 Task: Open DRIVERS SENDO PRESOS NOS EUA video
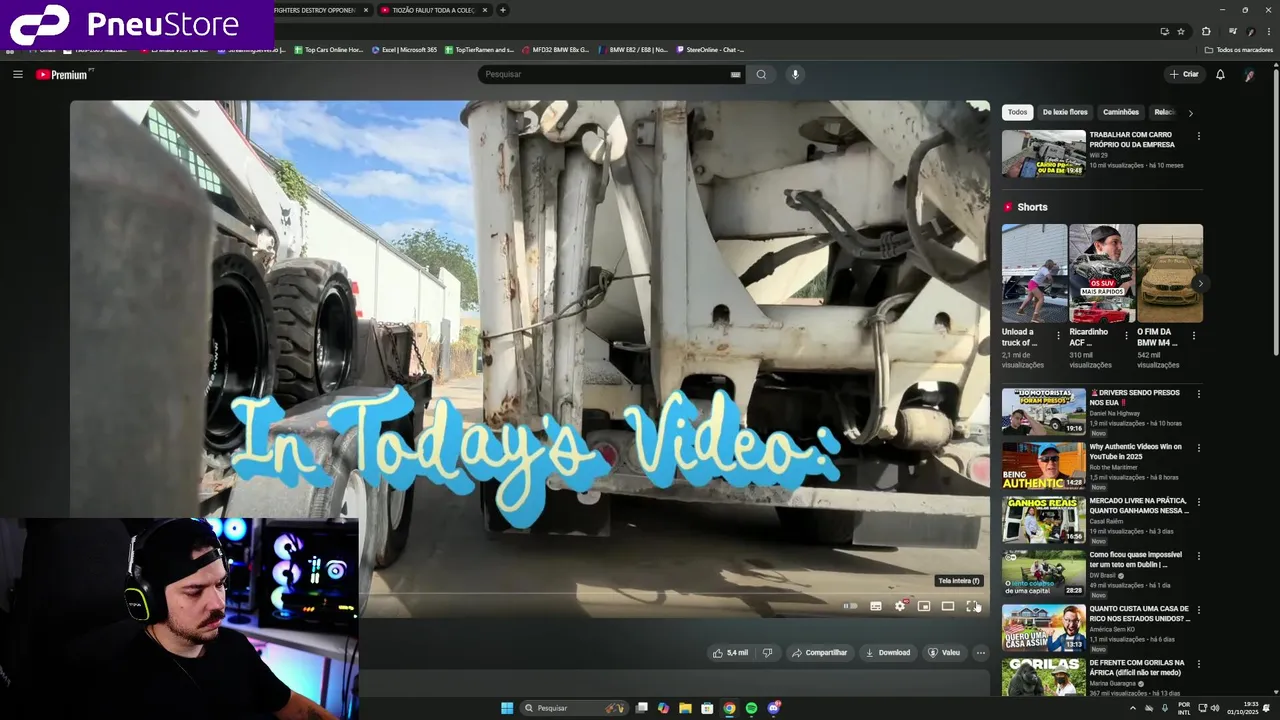click(1044, 411)
